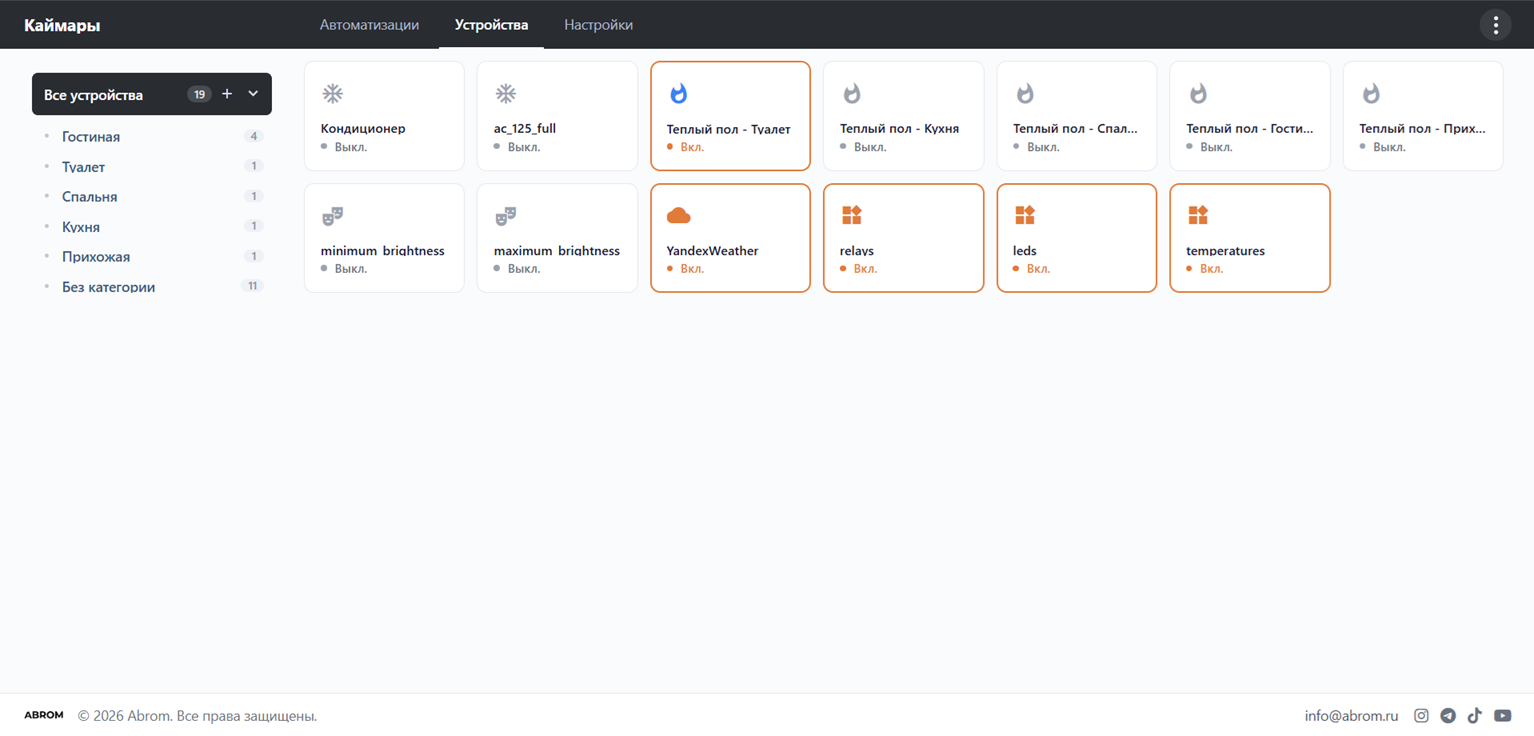Click the ac_125_full device name

pyautogui.click(x=525, y=129)
